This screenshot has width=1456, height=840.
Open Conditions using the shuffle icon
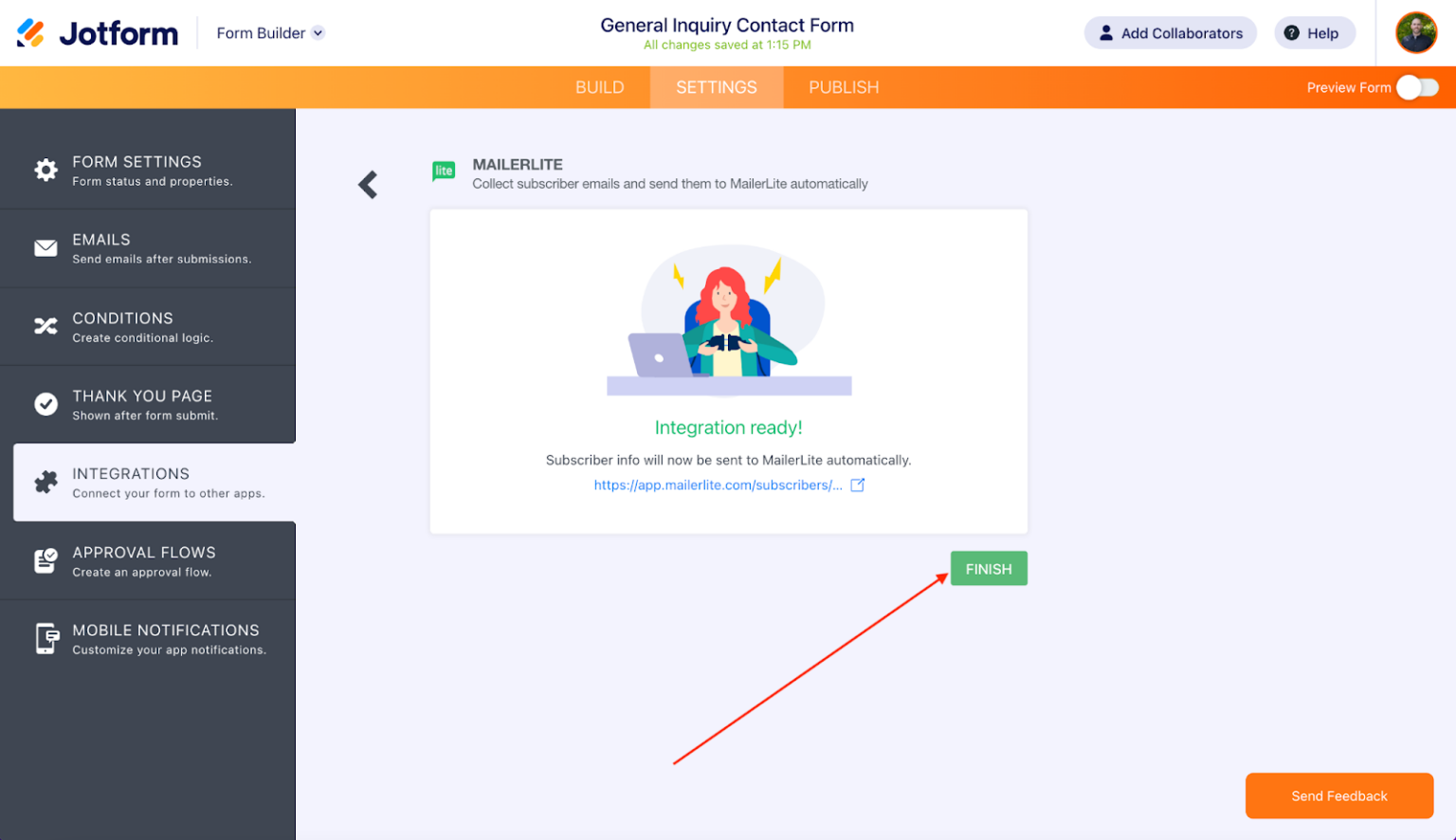[45, 325]
